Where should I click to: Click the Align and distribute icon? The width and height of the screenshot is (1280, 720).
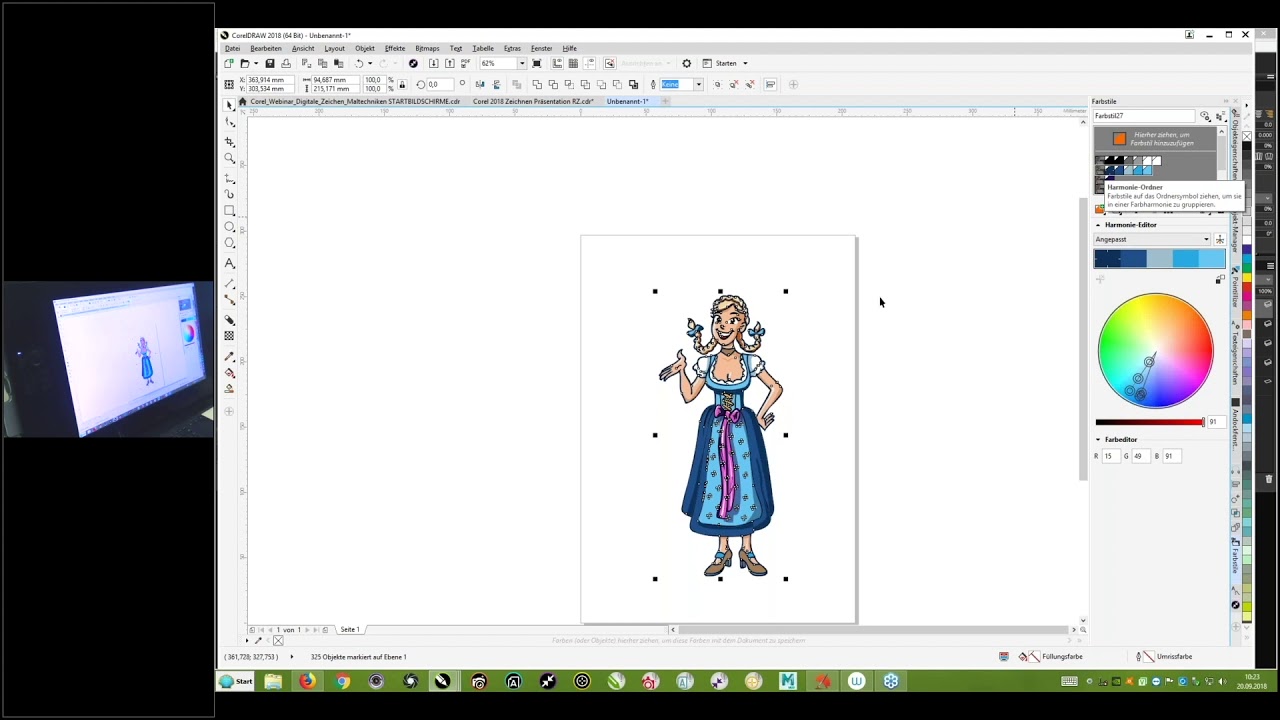pyautogui.click(x=770, y=84)
